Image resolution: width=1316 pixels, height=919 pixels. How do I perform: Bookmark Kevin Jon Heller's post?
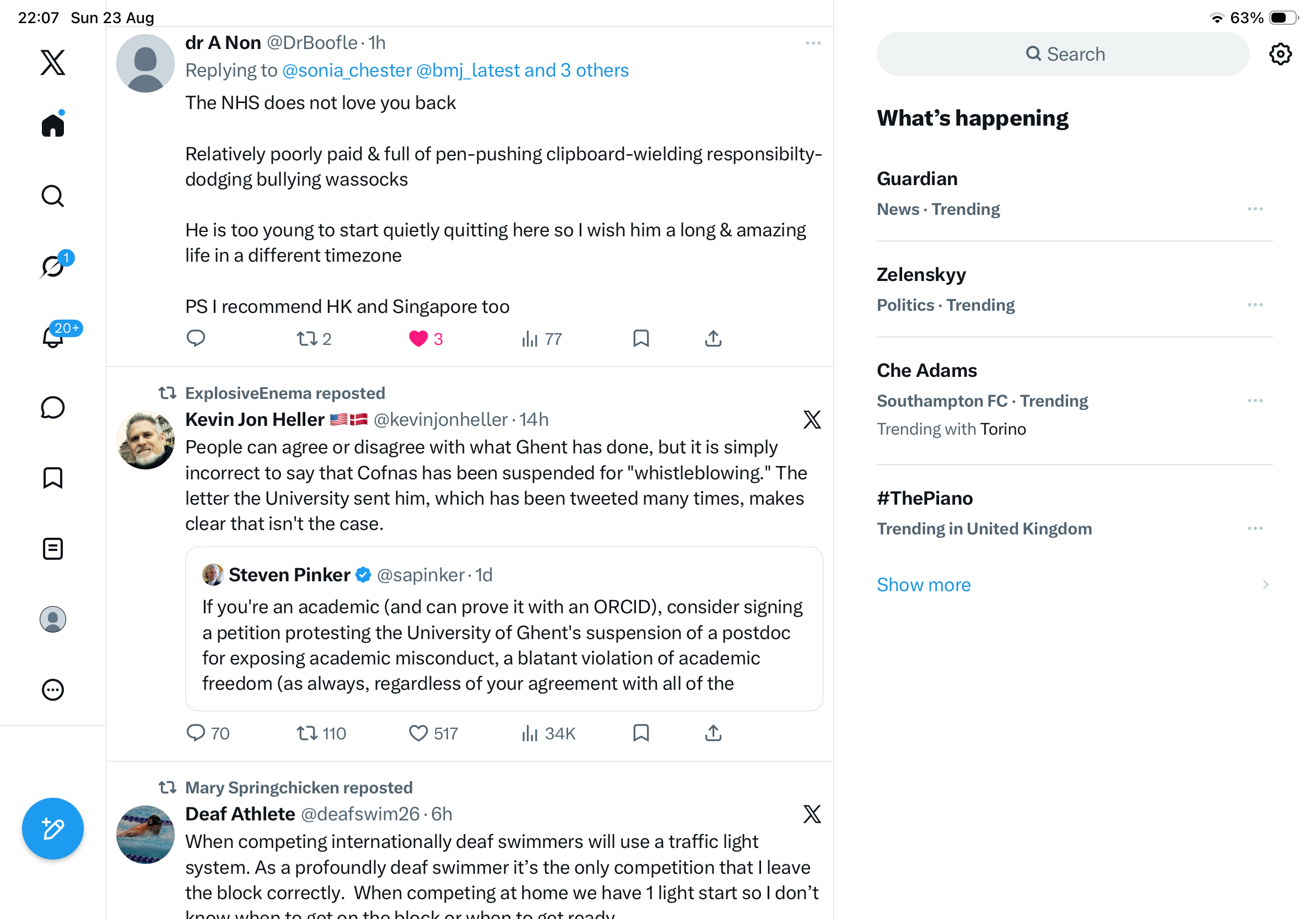tap(641, 733)
